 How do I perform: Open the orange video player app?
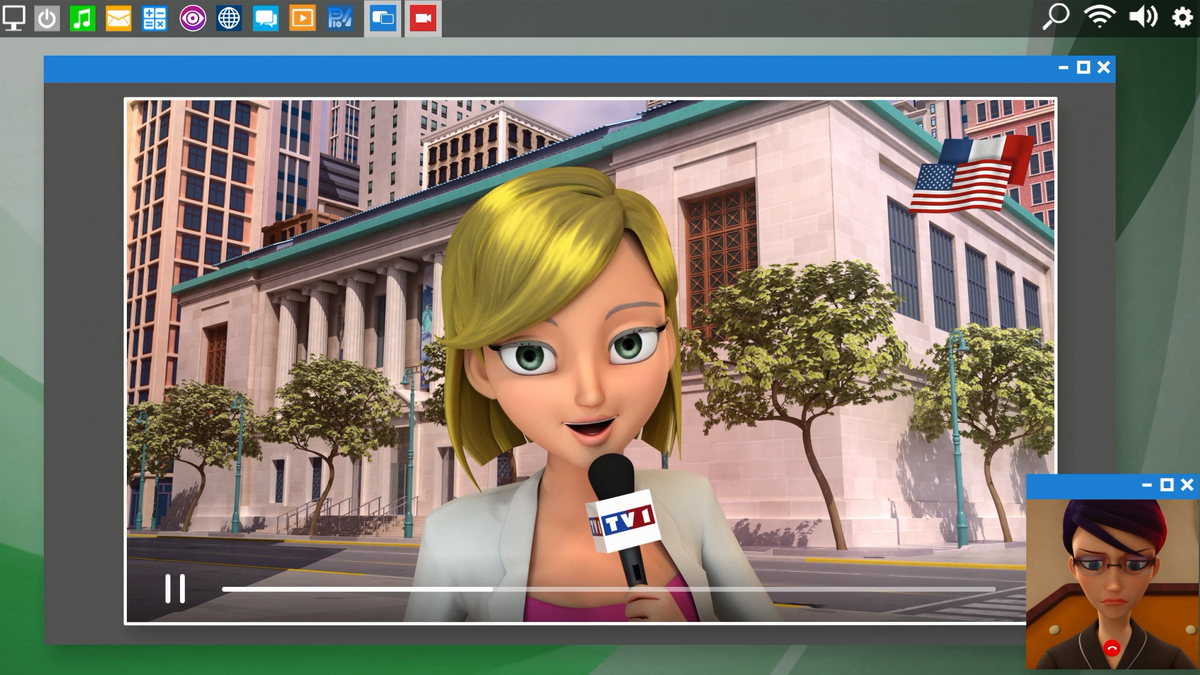(302, 18)
